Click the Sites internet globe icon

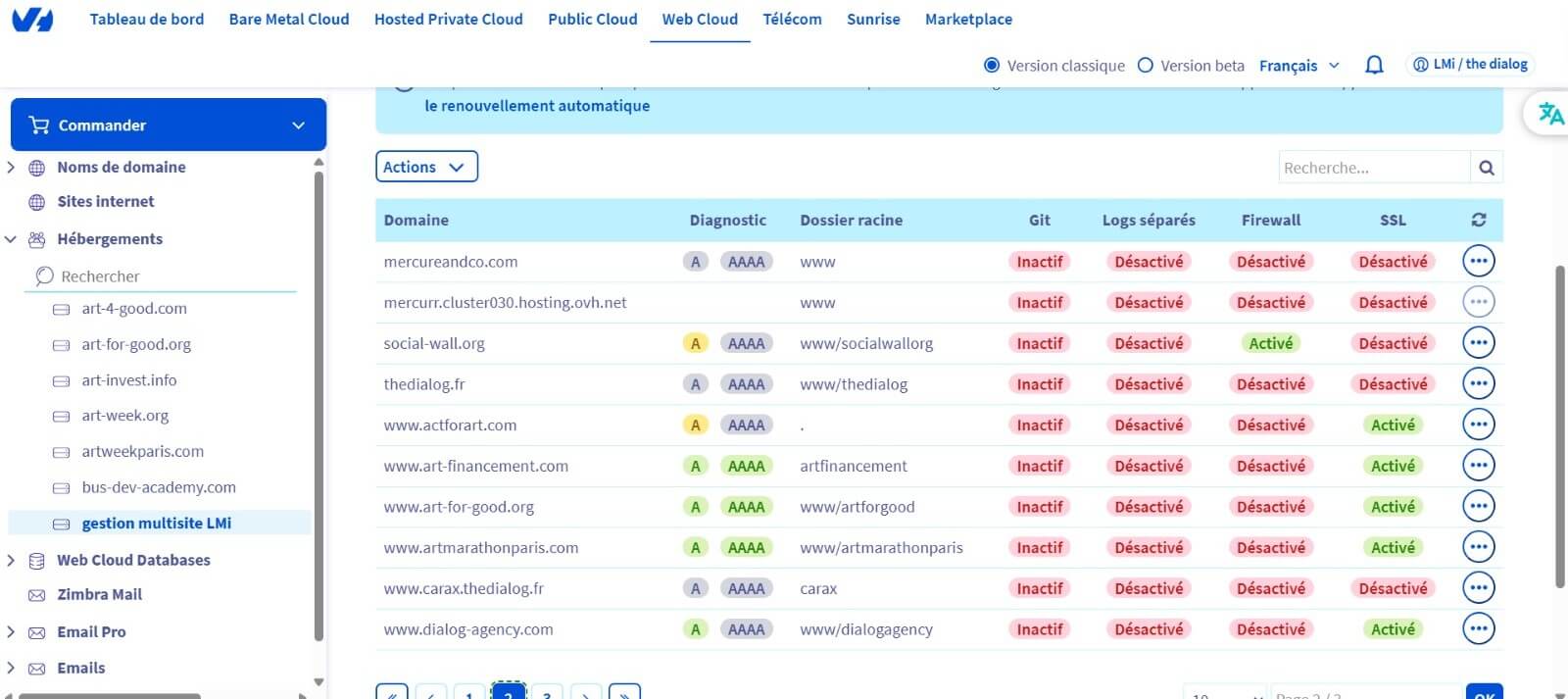click(x=36, y=202)
